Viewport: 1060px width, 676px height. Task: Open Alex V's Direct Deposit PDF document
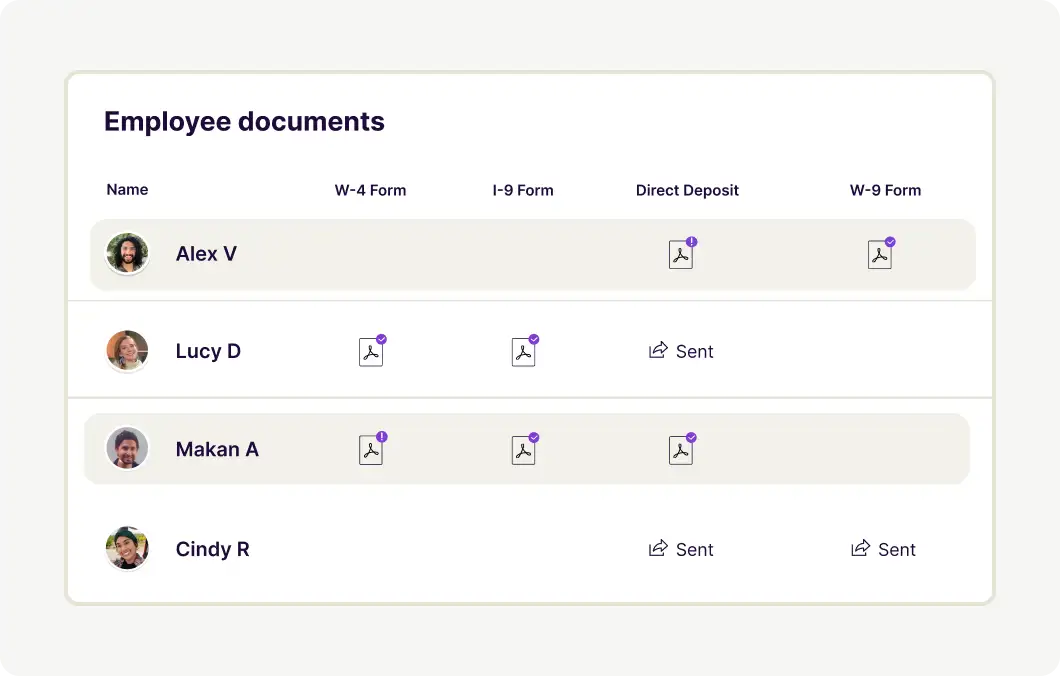coord(682,254)
